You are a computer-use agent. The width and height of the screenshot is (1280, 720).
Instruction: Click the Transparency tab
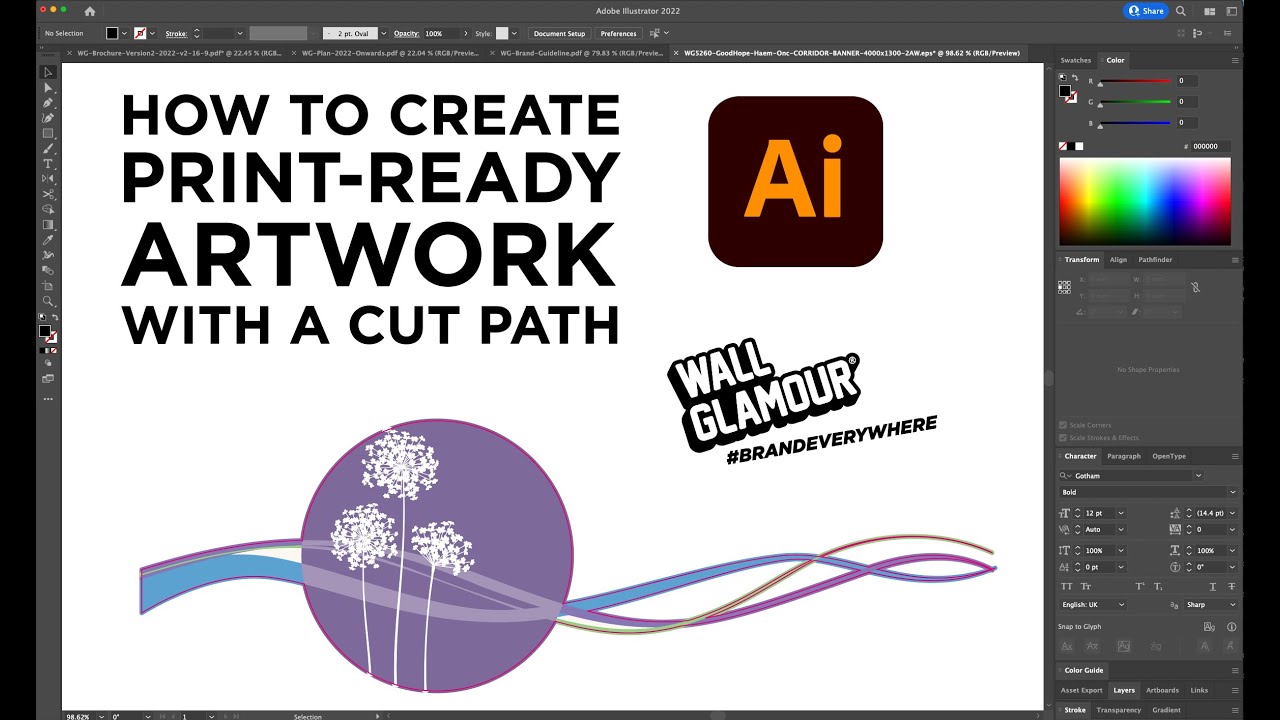click(1118, 710)
